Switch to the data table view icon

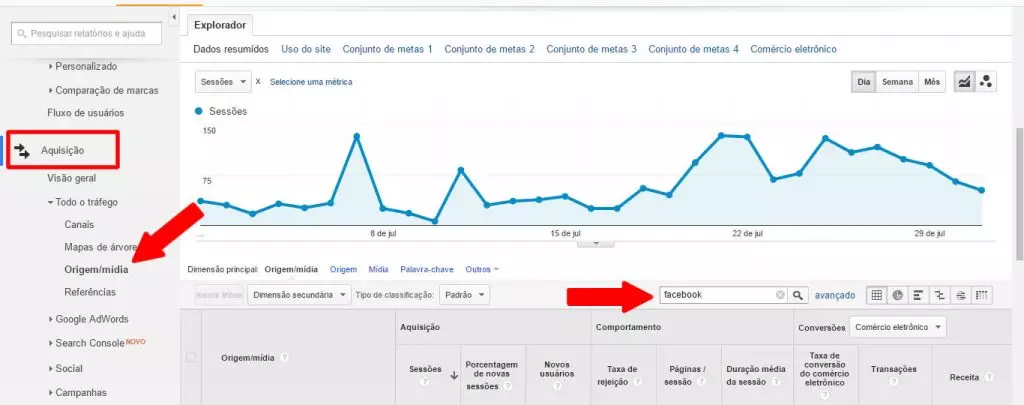877,295
